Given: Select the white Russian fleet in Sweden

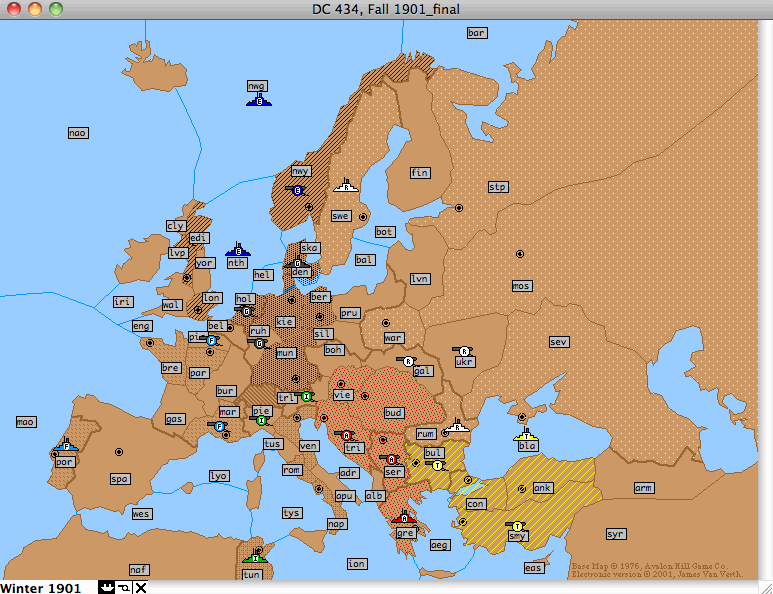Looking at the screenshot, I should tap(346, 186).
